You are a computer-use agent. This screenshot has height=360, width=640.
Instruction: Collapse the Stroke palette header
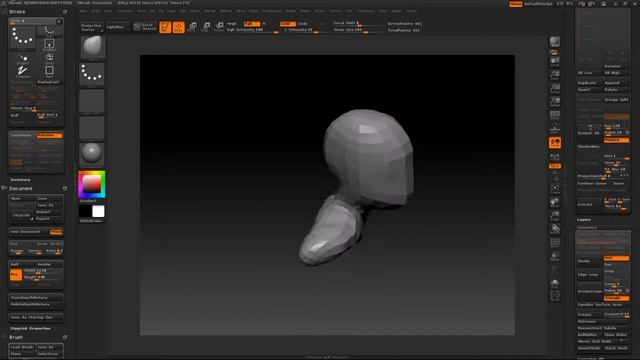tap(17, 12)
